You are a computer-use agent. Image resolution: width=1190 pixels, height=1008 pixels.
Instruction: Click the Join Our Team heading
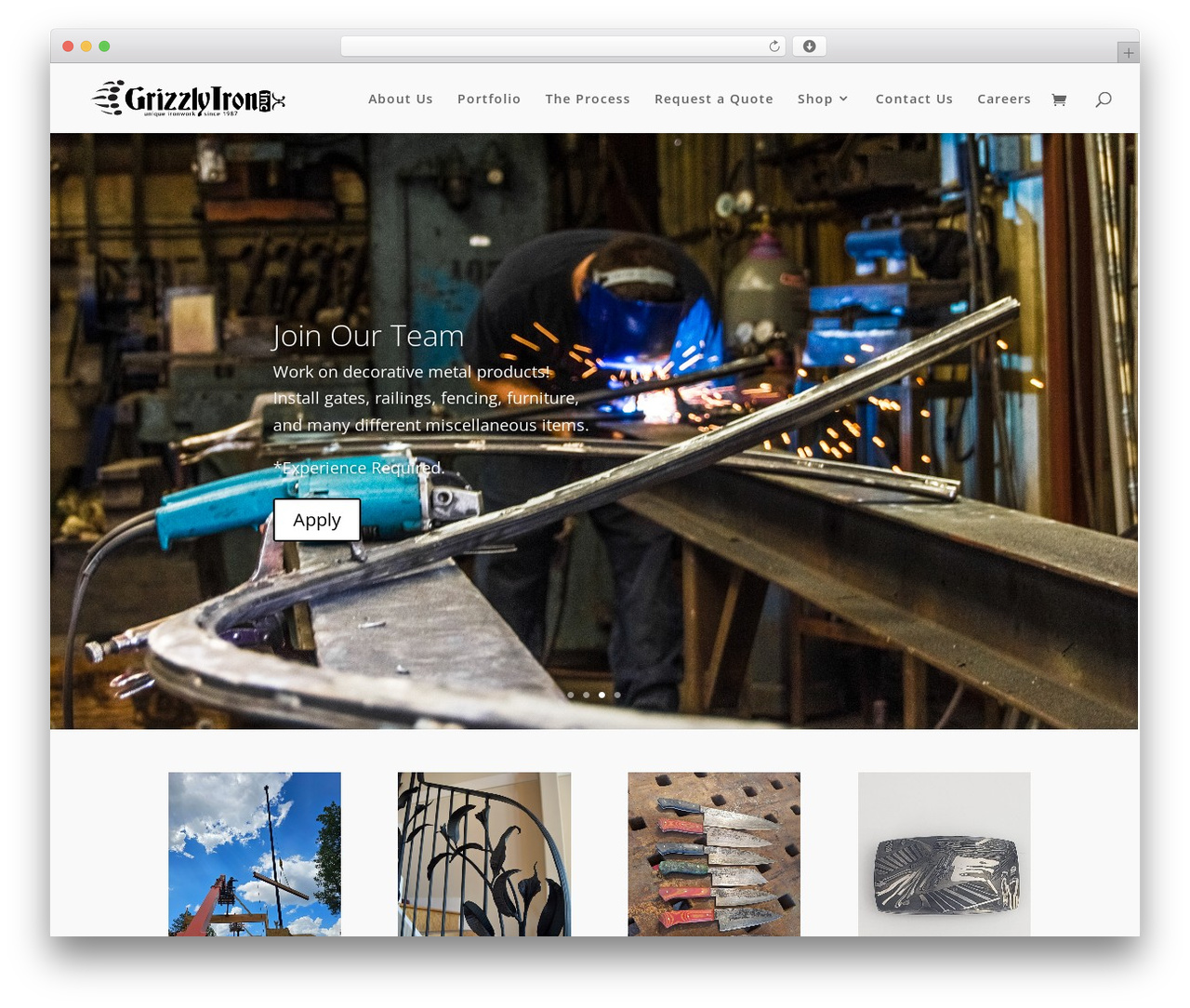(x=368, y=336)
